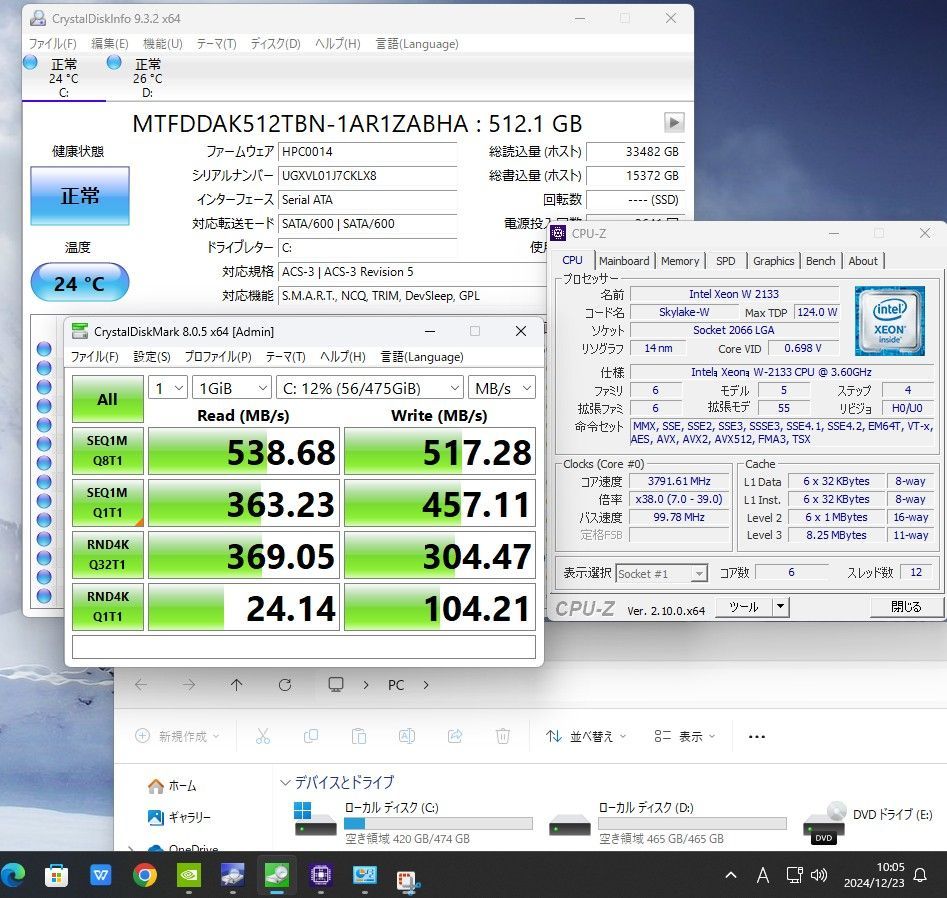Open the MB/s unit dropdown
The image size is (947, 898).
click(502, 388)
